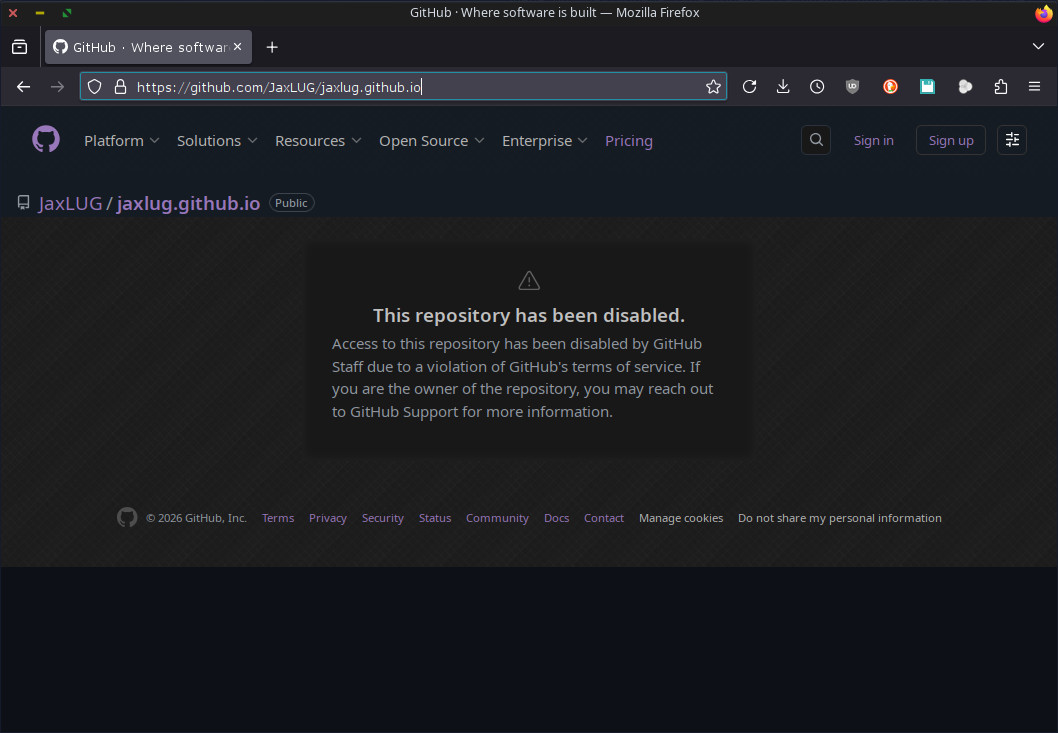Close the GitHub tab
Screen dimensions: 1058x733
(x=238, y=47)
